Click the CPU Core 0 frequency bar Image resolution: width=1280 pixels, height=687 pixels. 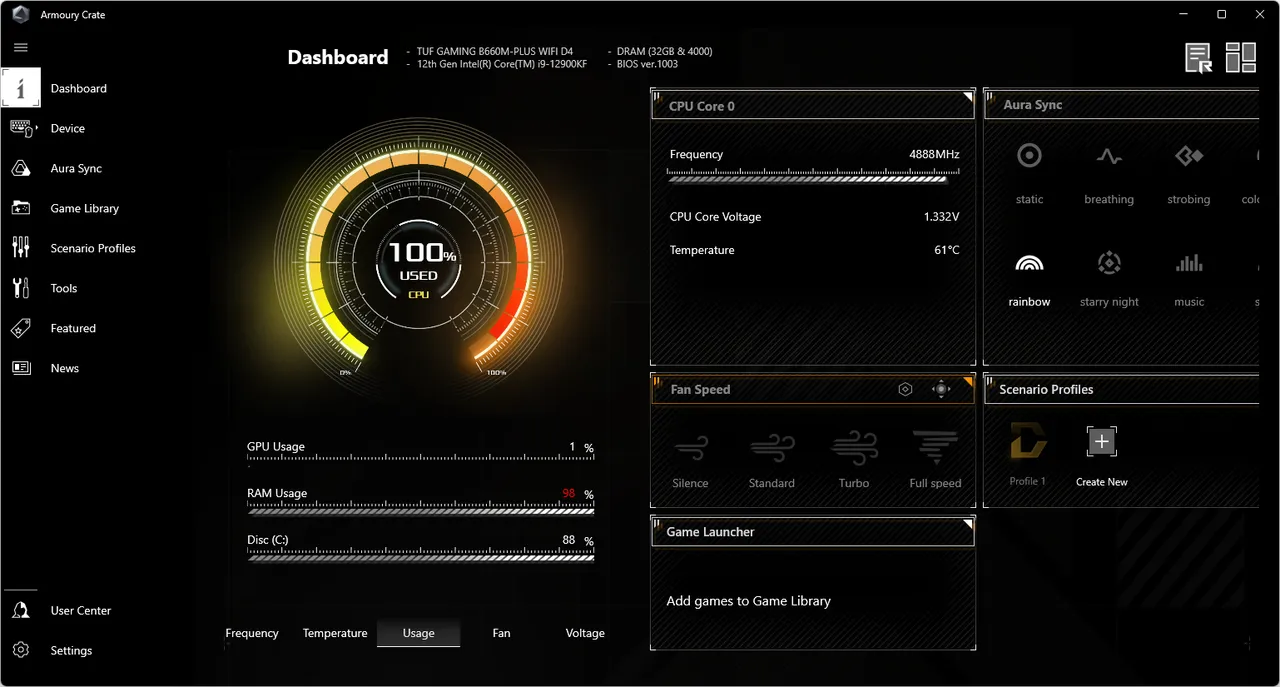(814, 177)
